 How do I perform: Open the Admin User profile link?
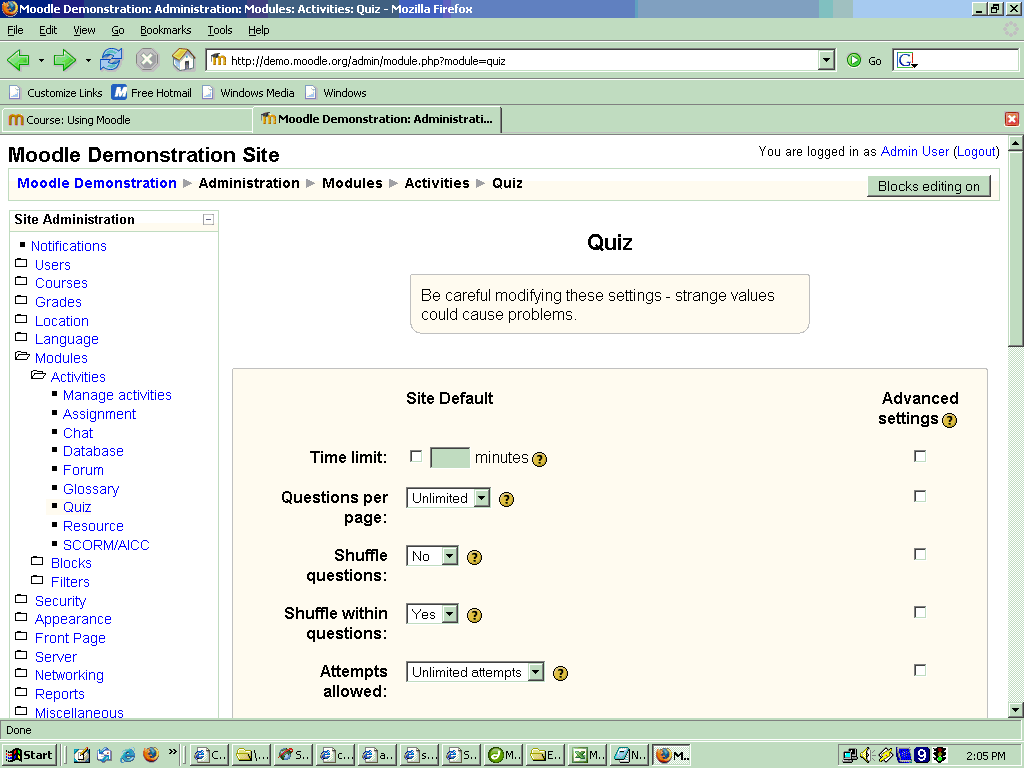914,152
